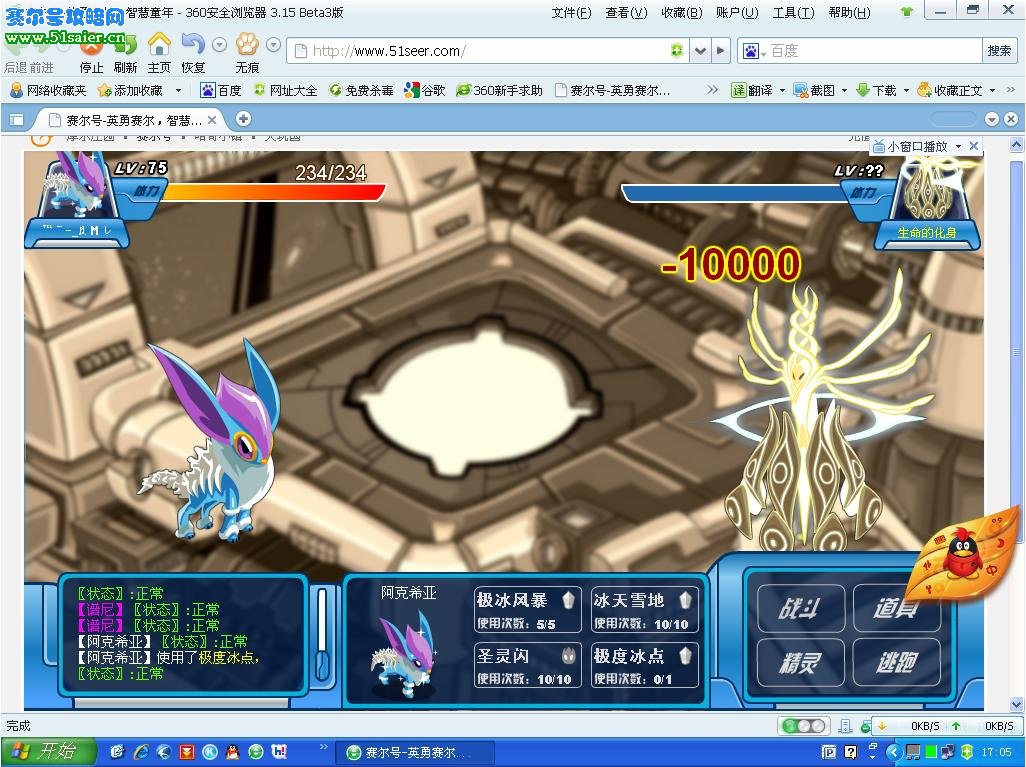Open the 收藏(B) menu
Viewport: 1026px width, 767px height.
[x=682, y=12]
